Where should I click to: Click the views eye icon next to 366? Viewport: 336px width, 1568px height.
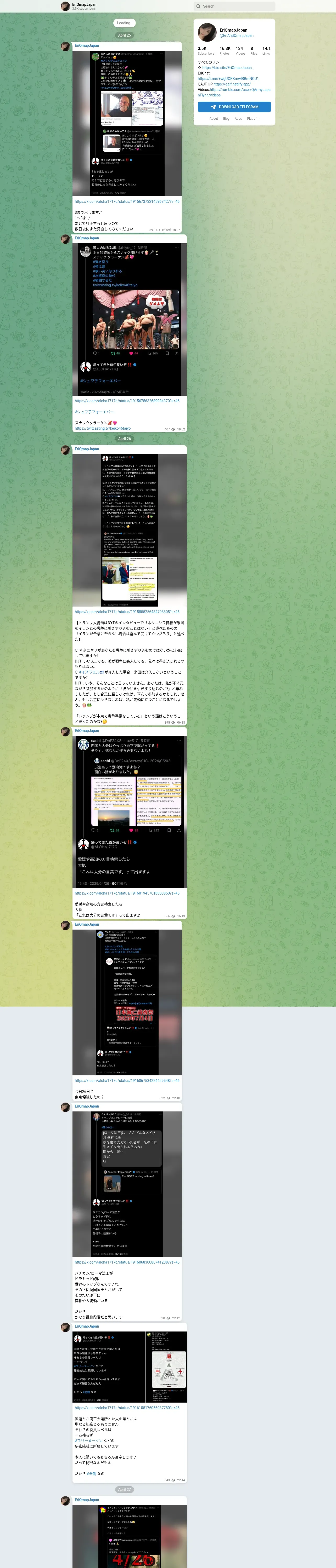coord(173,916)
